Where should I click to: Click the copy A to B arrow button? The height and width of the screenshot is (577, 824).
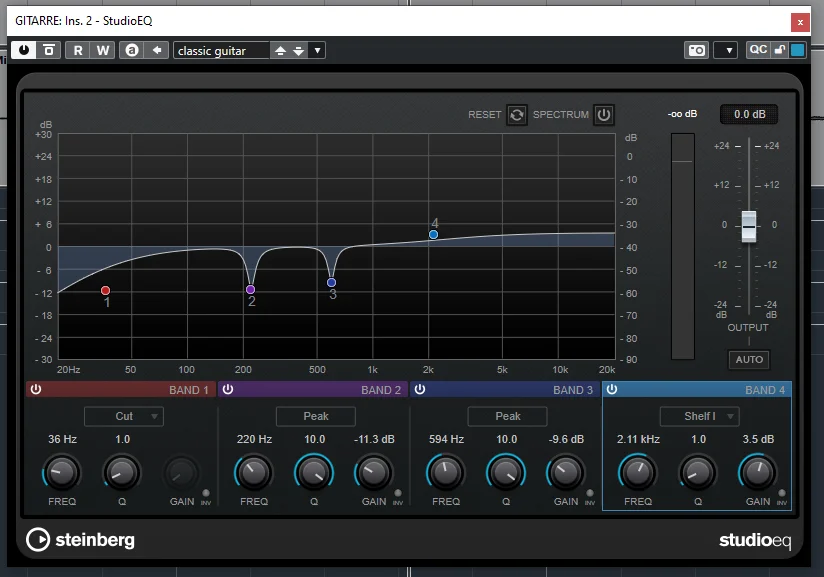coord(157,50)
